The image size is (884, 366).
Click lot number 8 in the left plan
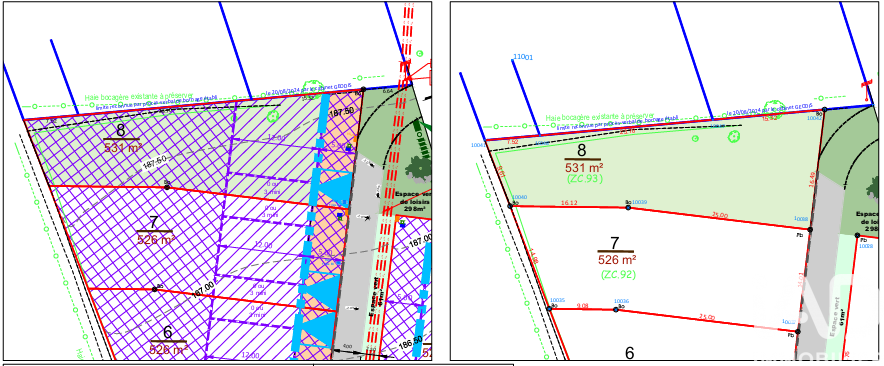121,130
